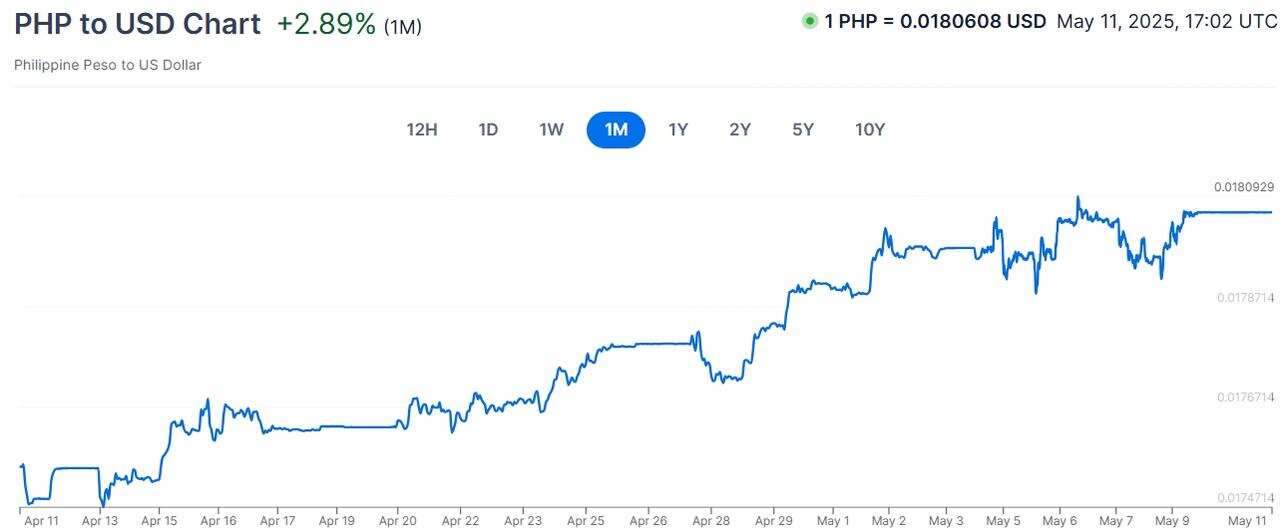Switch to the 2Y range
Screen dimensions: 1280x531
740,129
